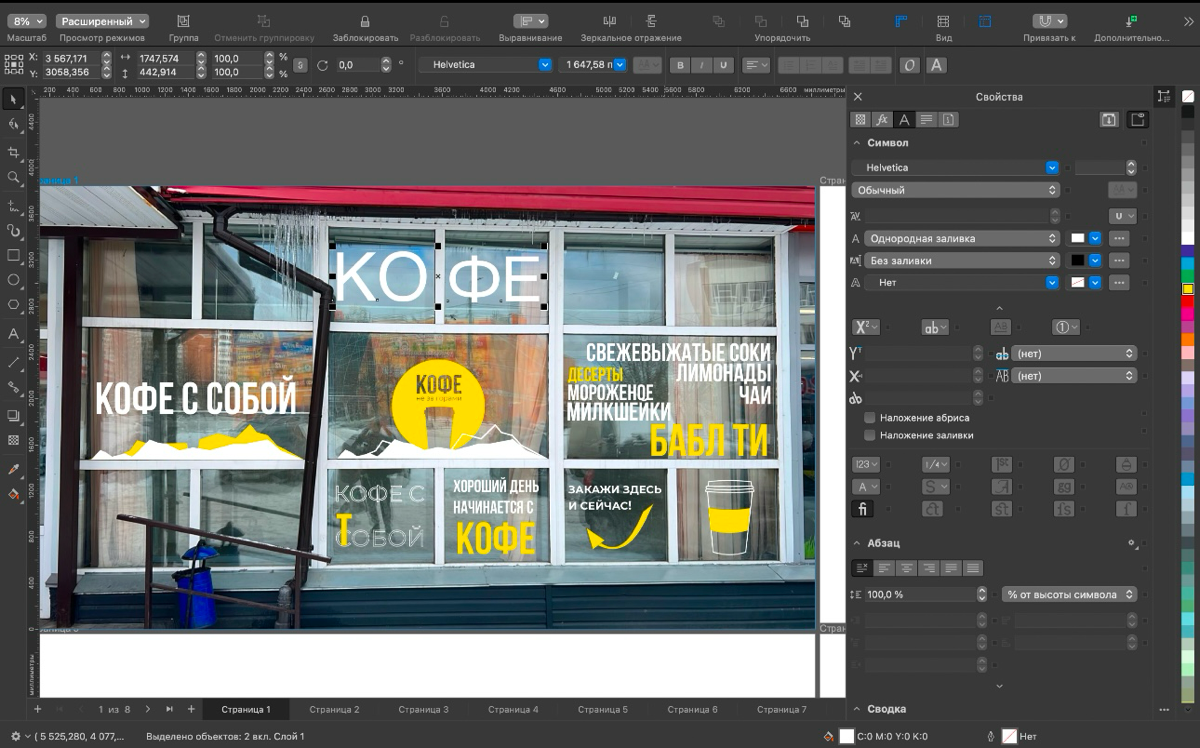This screenshot has width=1200, height=748.
Task: Click the Заблокировать lock icon
Action: pyautogui.click(x=365, y=21)
